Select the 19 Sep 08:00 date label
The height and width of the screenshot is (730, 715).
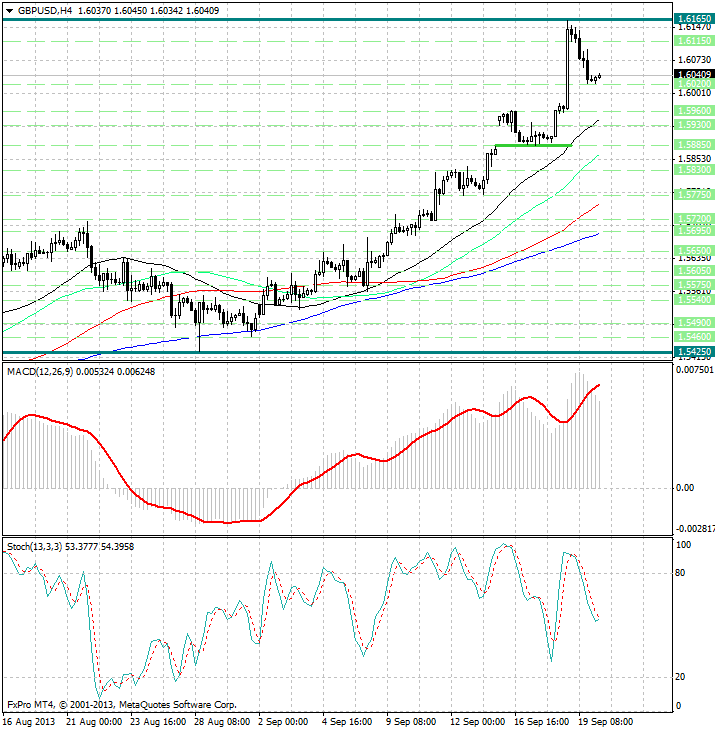(603, 721)
